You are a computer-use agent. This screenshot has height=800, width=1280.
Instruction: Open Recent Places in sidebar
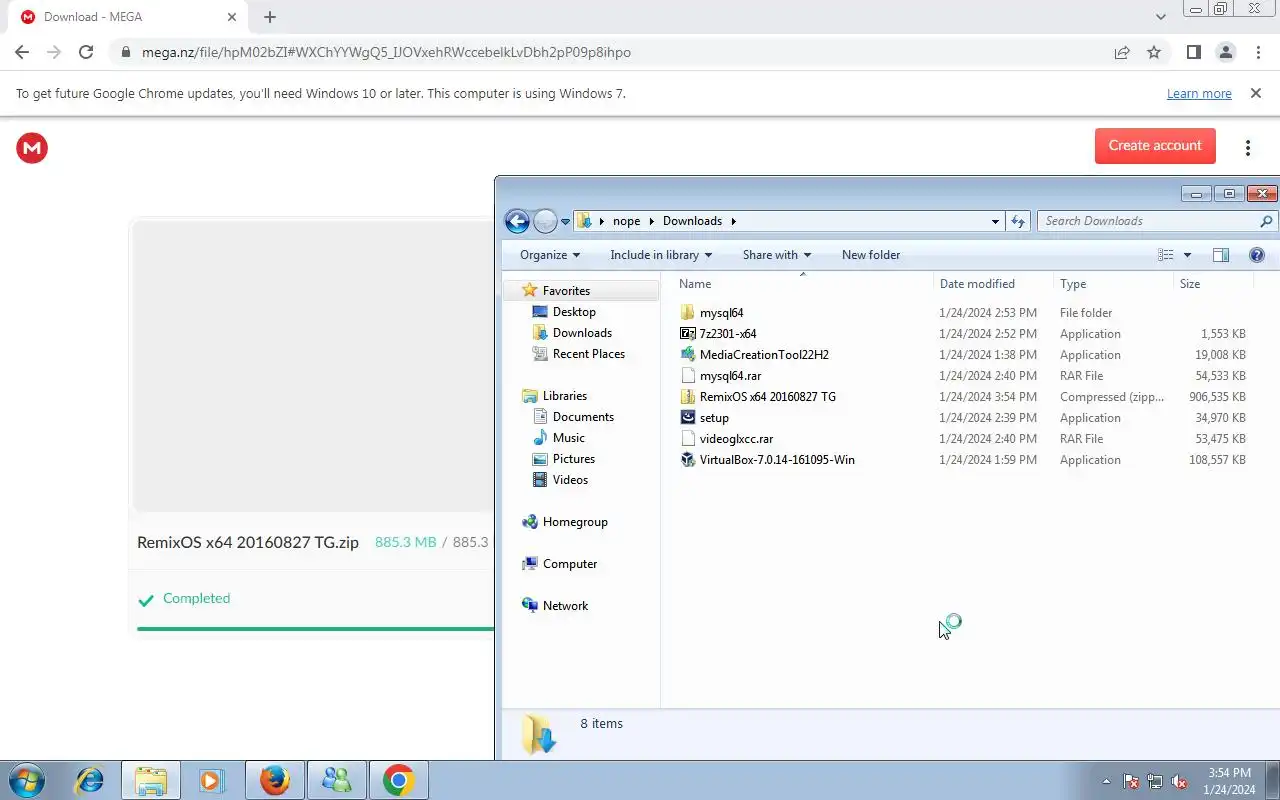(588, 354)
